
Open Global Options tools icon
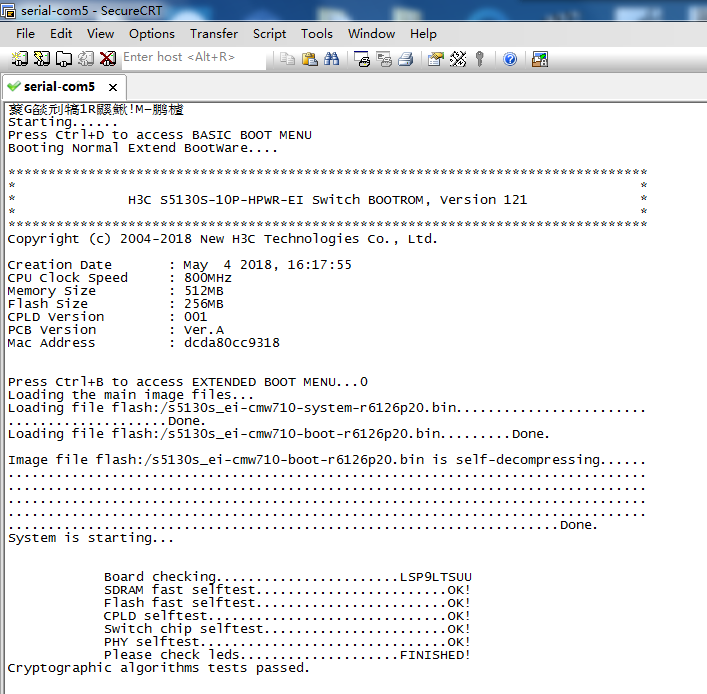pyautogui.click(x=458, y=59)
